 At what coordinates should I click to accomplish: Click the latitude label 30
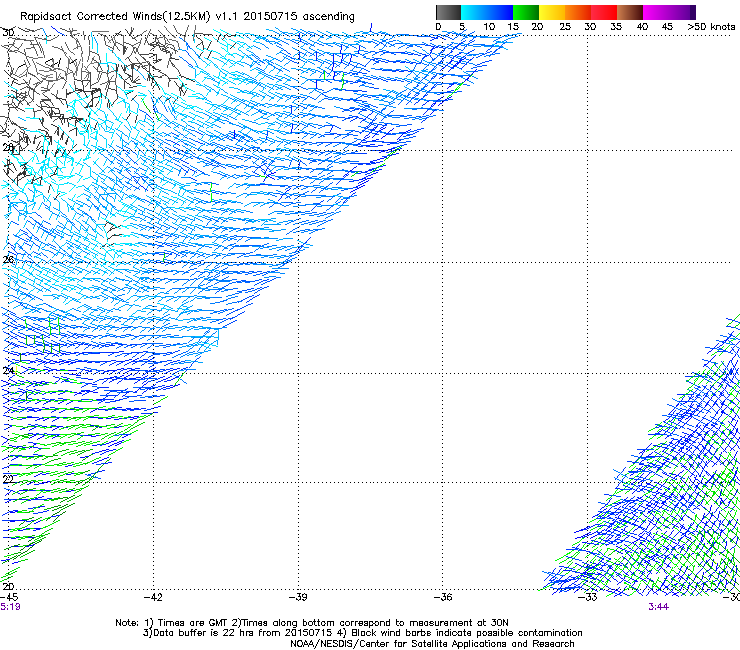click(x=8, y=33)
